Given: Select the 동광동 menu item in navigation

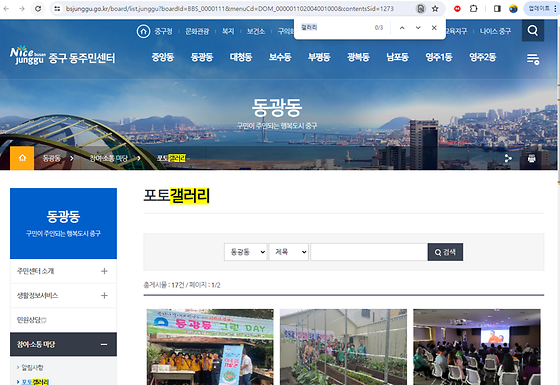Looking at the screenshot, I should point(202,57).
